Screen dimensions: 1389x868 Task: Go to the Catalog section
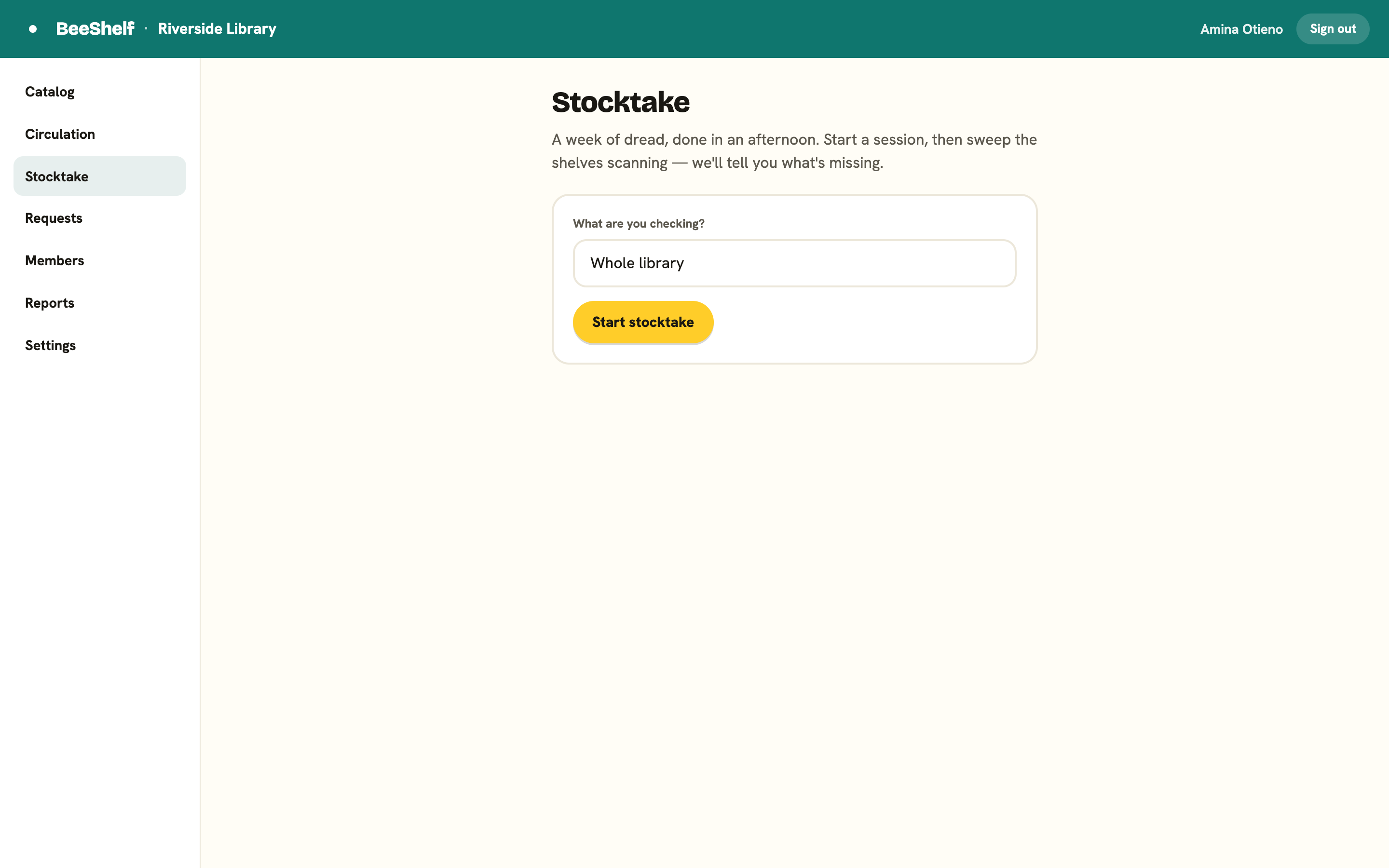pos(100,92)
